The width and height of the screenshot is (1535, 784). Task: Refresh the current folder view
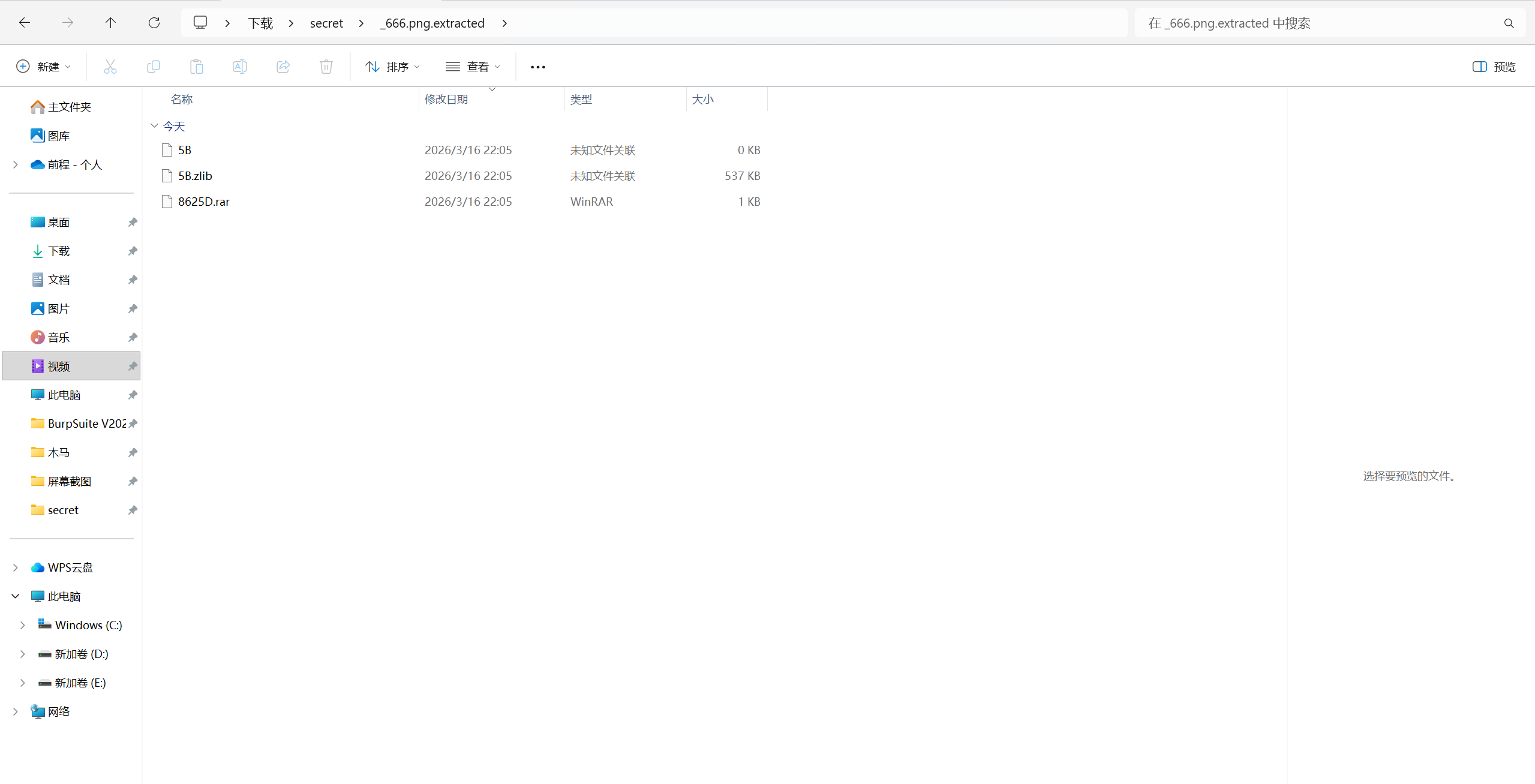click(x=154, y=23)
